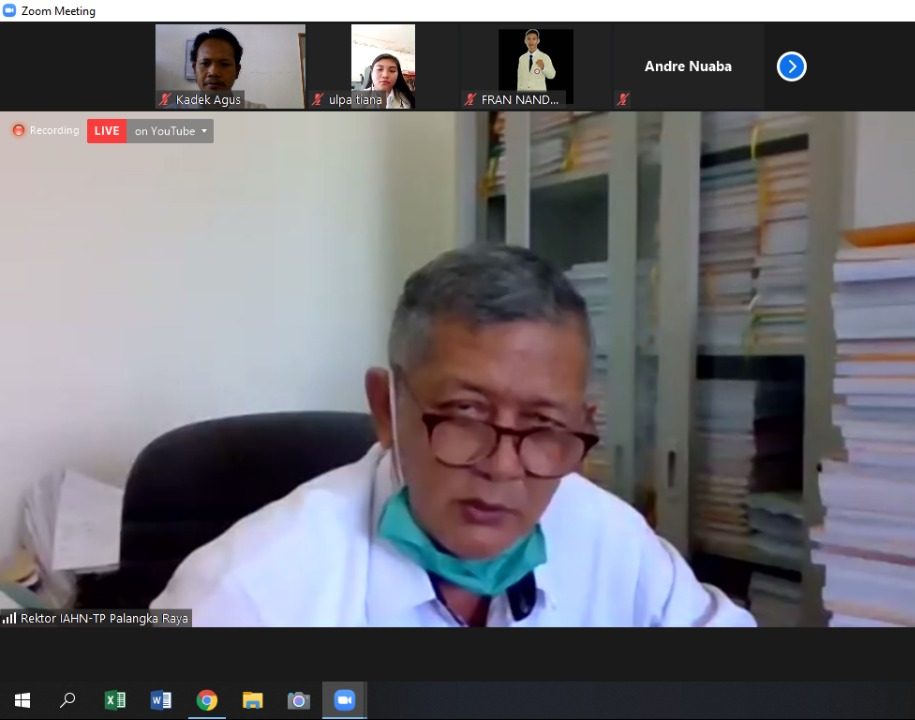Click the network signal icon on the Rektor label

8,618
